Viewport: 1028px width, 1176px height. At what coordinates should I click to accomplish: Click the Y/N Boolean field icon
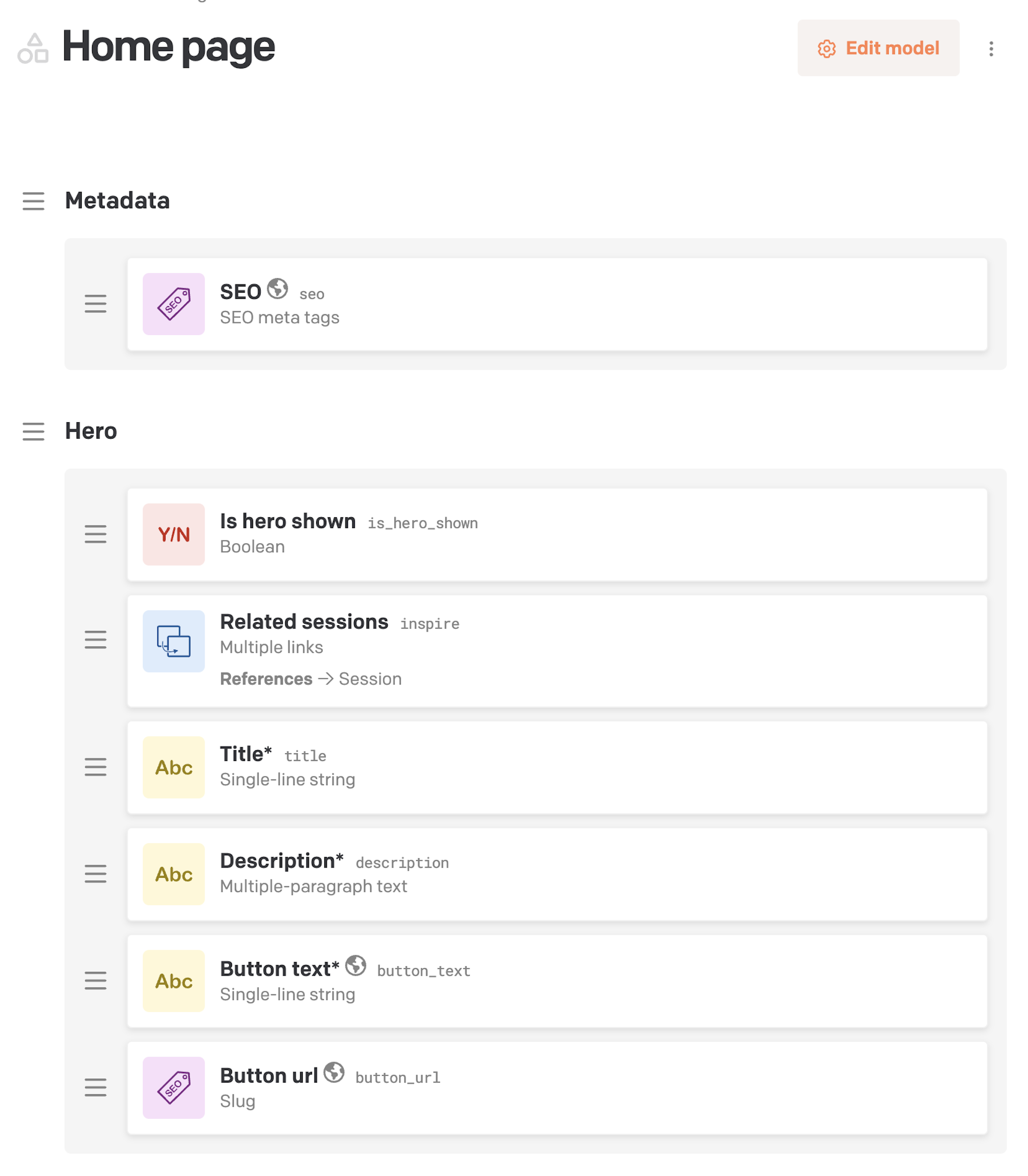point(174,534)
